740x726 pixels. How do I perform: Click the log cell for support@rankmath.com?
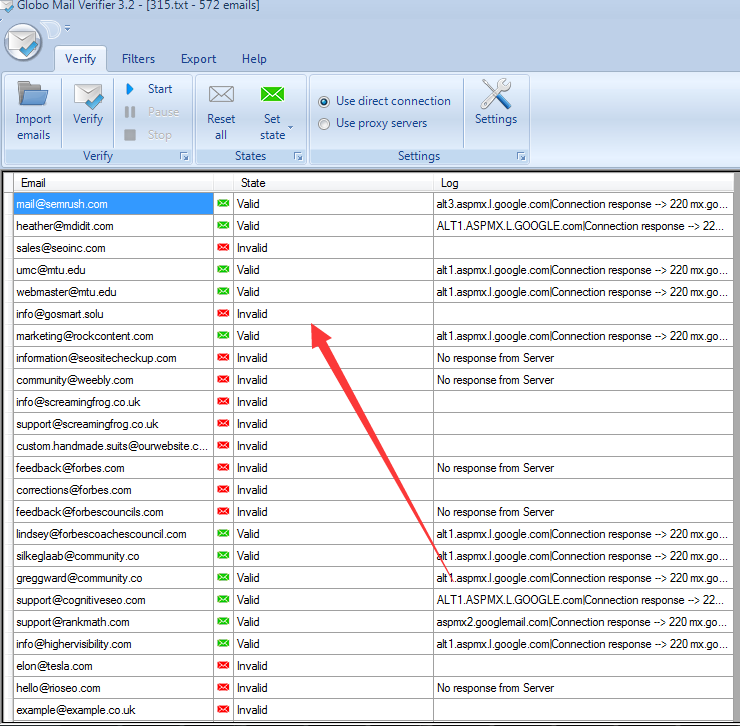(583, 622)
